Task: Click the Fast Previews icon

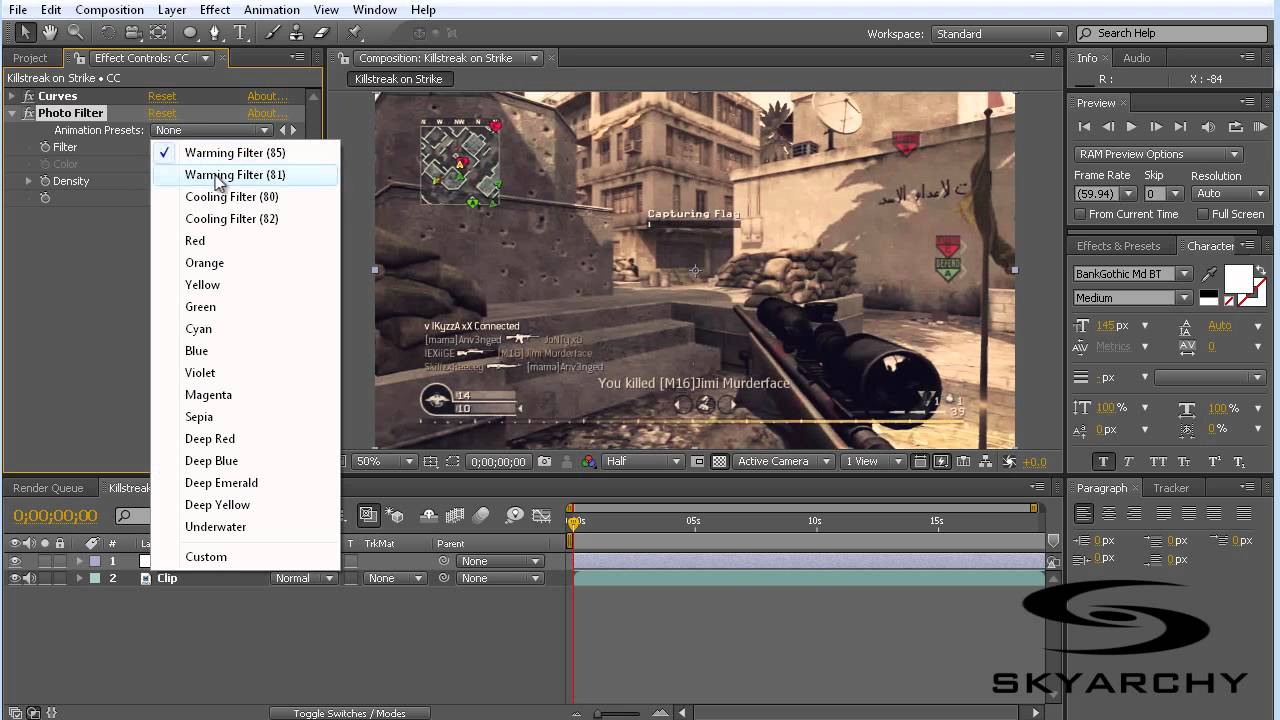Action: tap(942, 462)
